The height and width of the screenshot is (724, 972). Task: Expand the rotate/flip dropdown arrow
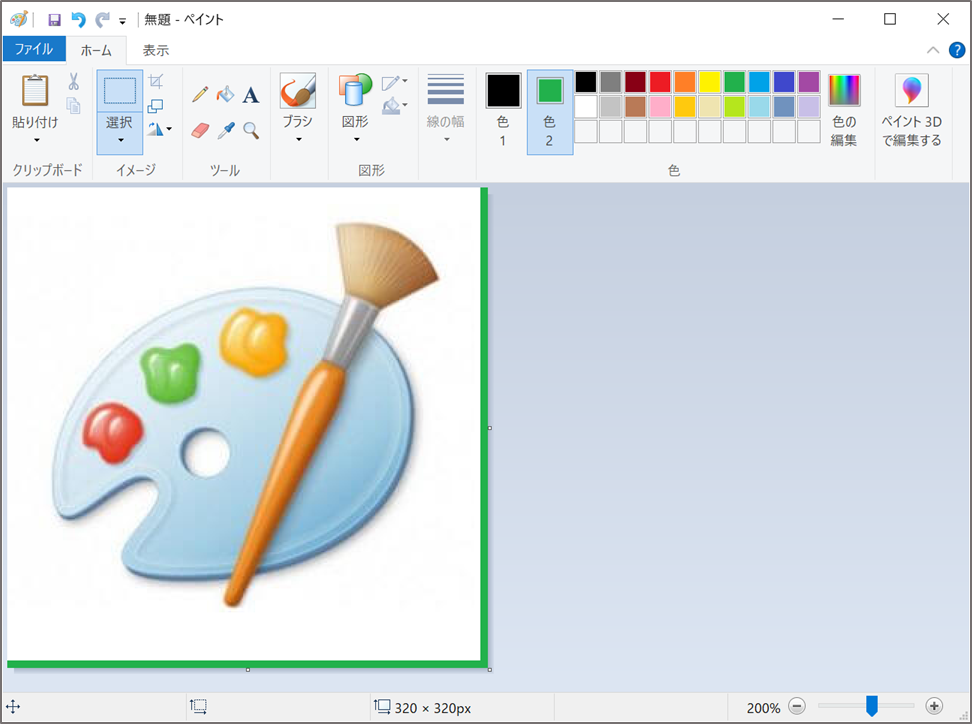click(x=169, y=129)
